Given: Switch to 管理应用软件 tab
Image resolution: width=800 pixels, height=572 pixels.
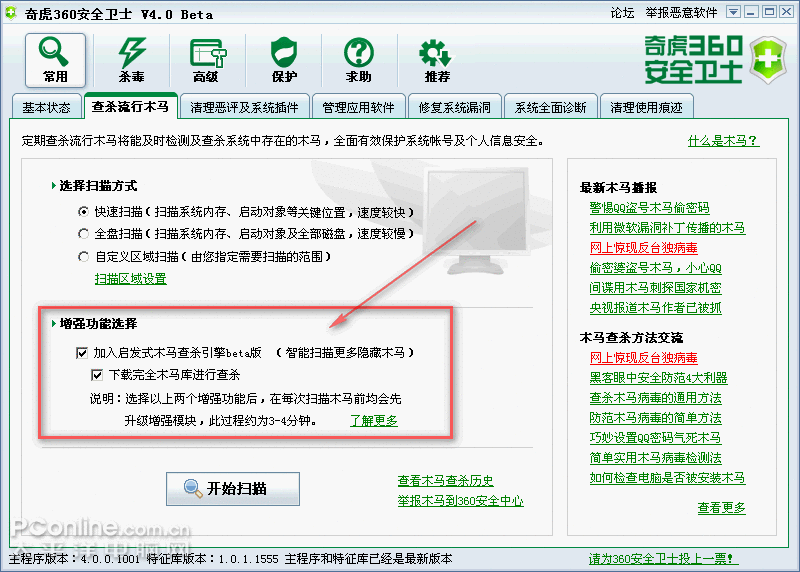Looking at the screenshot, I should click(359, 107).
